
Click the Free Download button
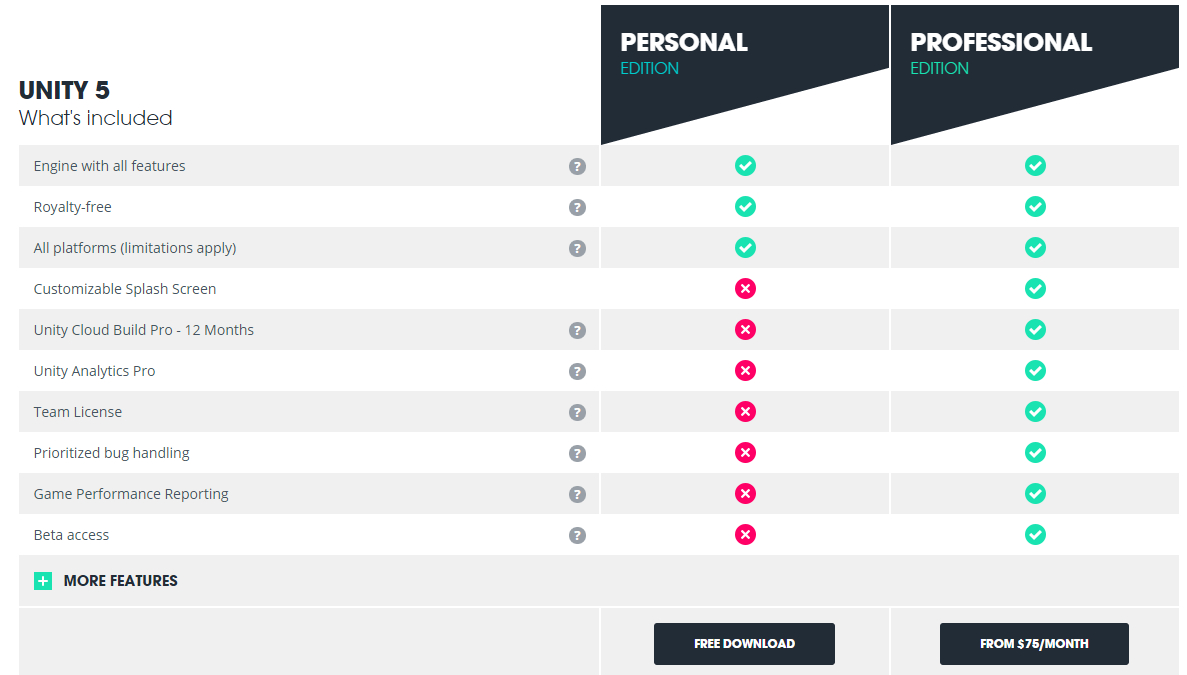click(744, 644)
